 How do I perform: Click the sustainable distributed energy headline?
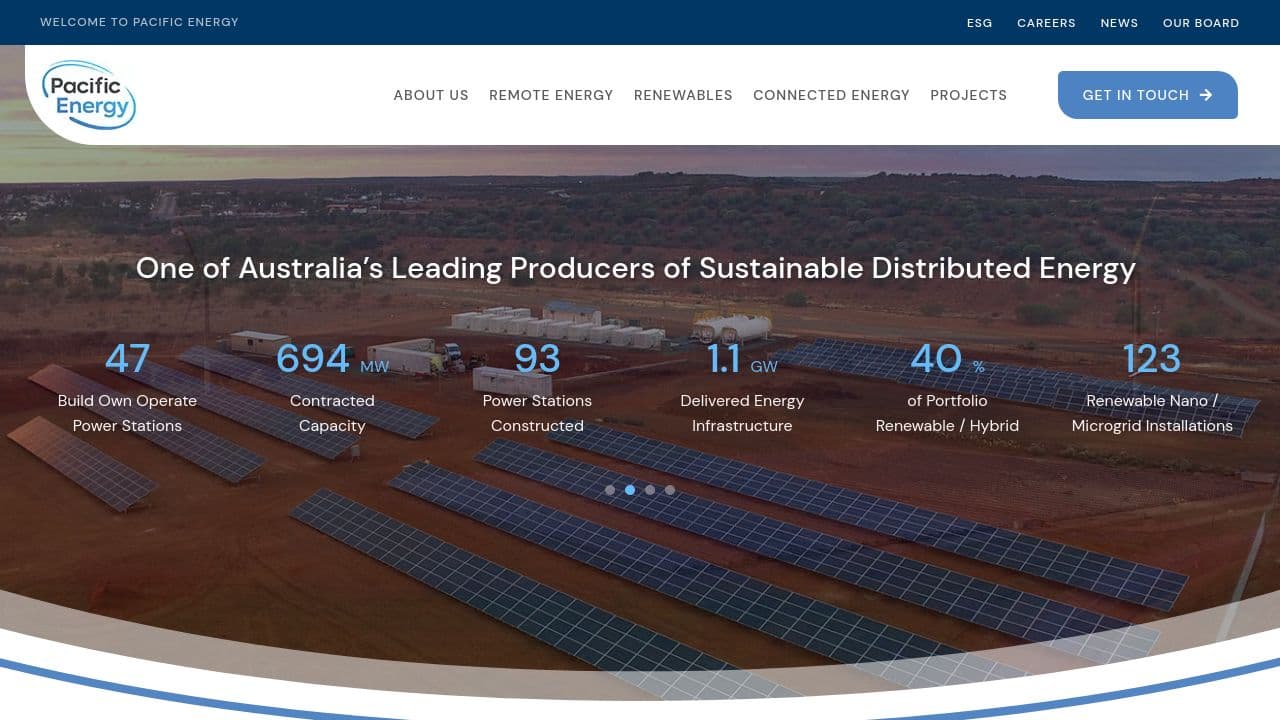point(637,268)
